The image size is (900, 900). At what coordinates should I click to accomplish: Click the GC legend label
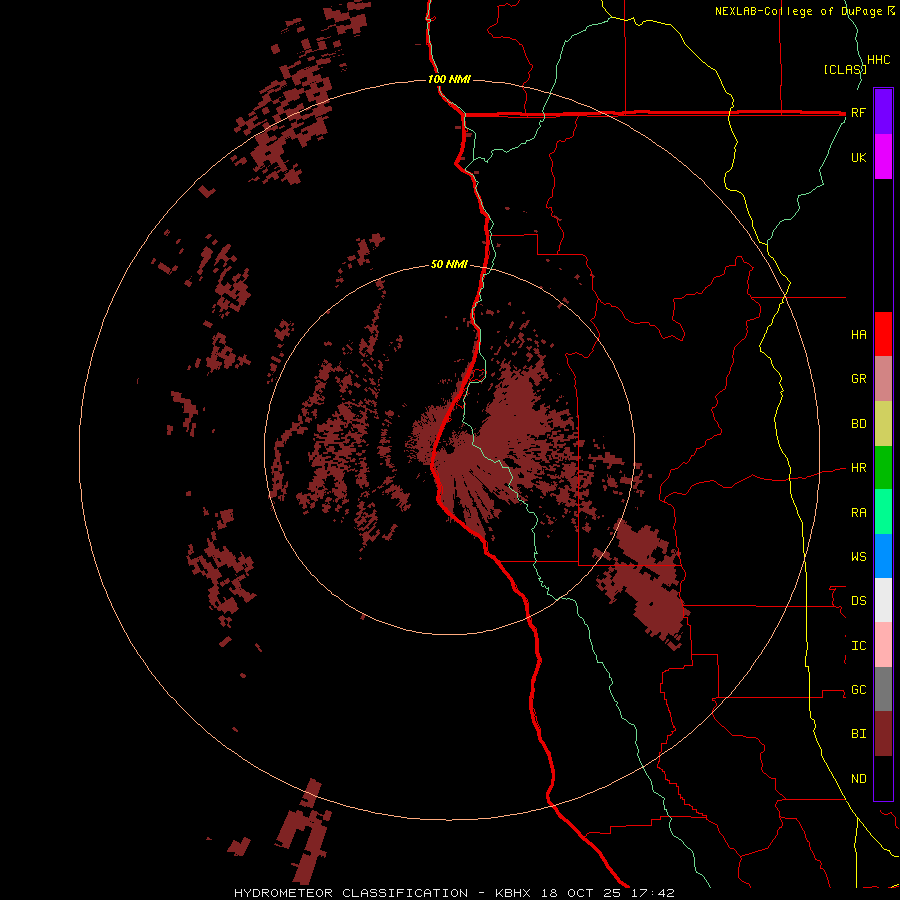pyautogui.click(x=858, y=689)
